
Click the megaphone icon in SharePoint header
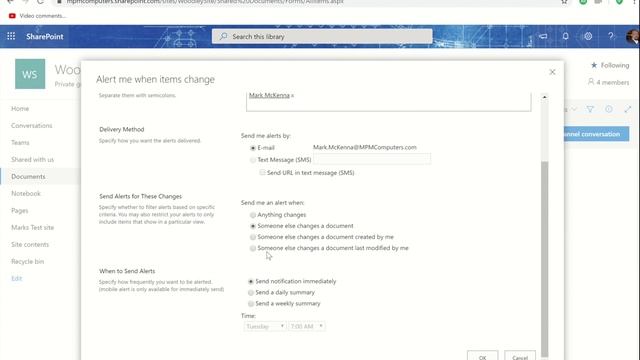click(x=543, y=36)
